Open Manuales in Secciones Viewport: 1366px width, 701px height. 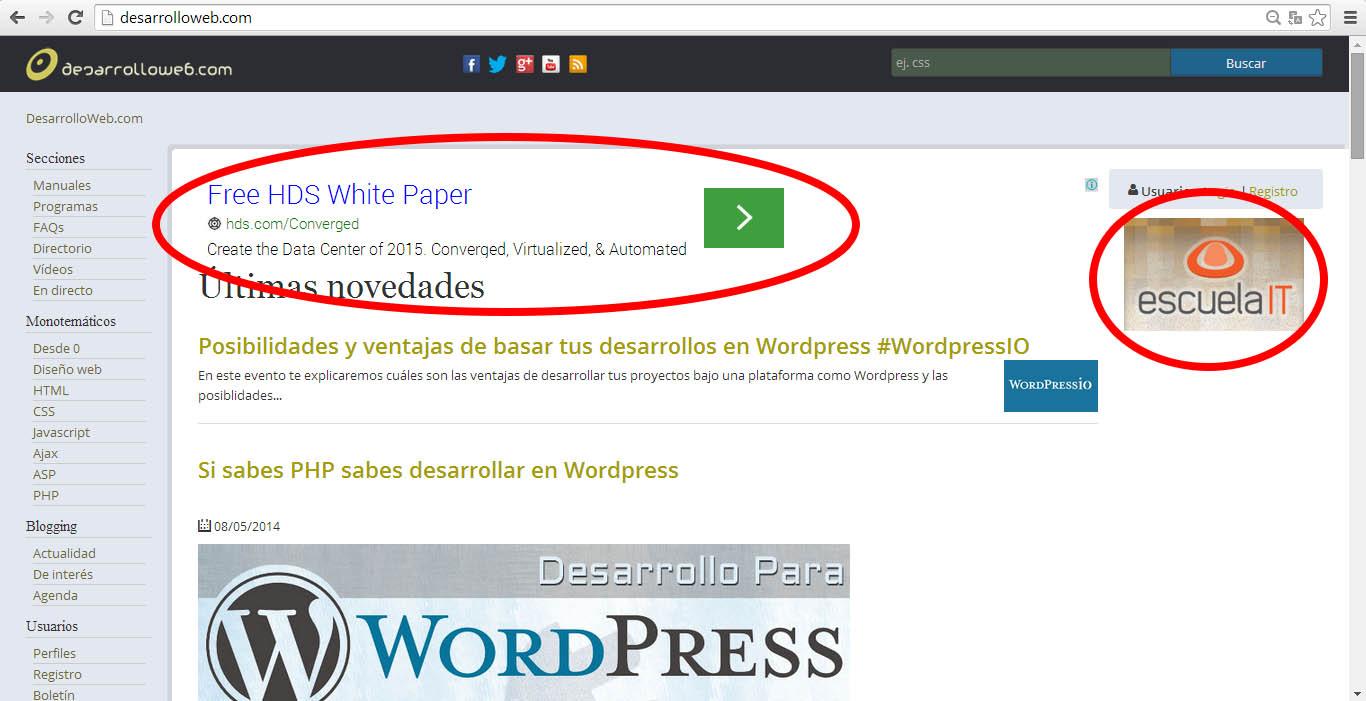pyautogui.click(x=62, y=185)
